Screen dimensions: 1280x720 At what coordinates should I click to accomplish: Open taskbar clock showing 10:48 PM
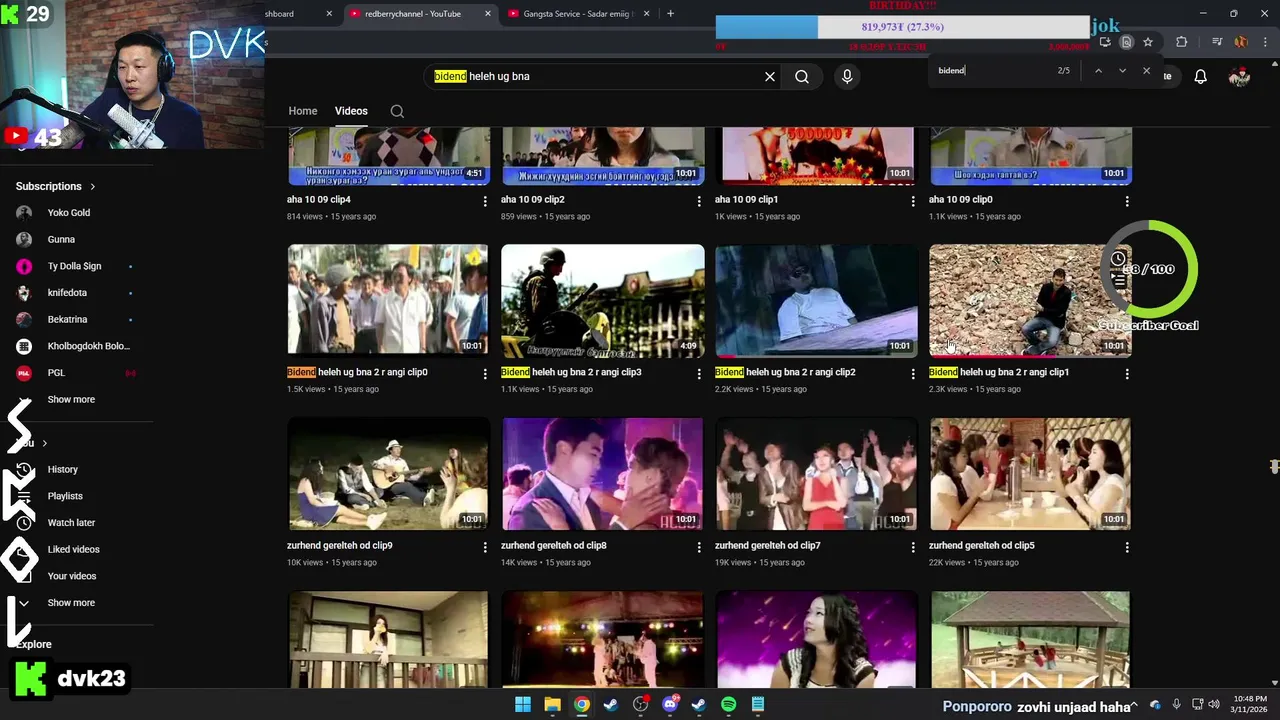pyautogui.click(x=1249, y=704)
